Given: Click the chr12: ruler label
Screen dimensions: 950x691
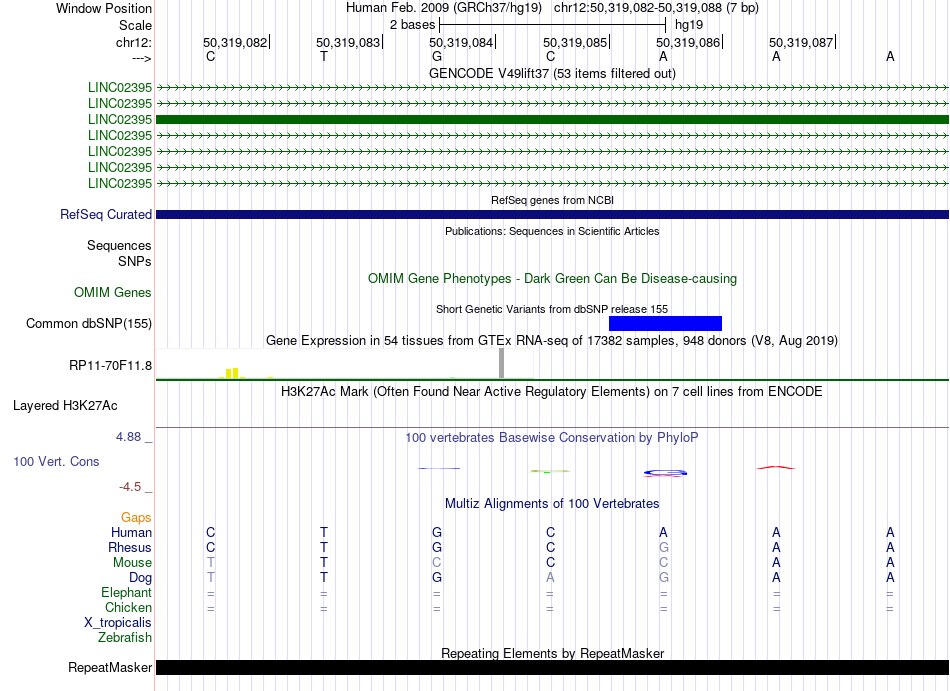Looking at the screenshot, I should (134, 42).
